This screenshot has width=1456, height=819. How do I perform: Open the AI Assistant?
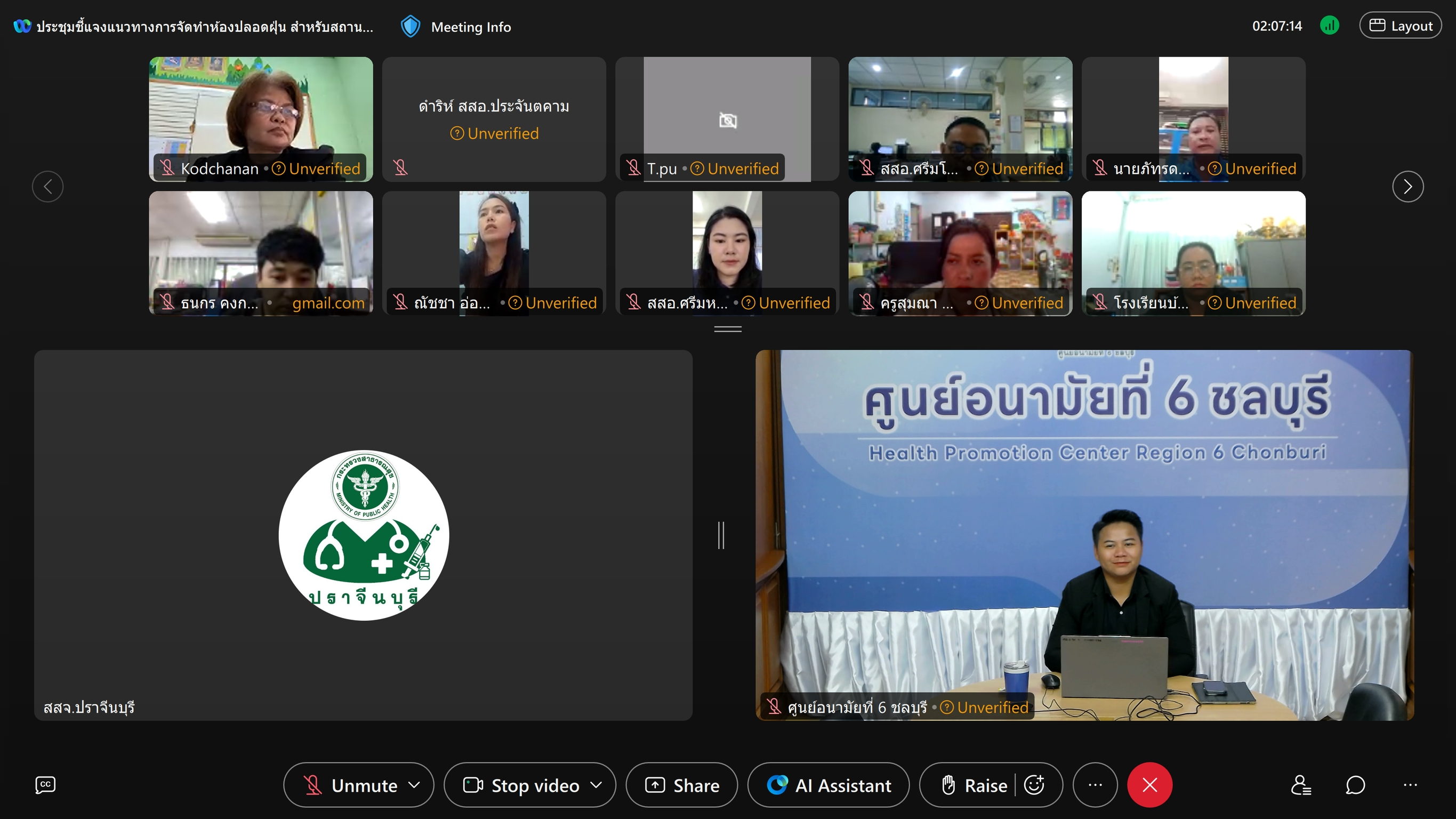click(x=828, y=784)
